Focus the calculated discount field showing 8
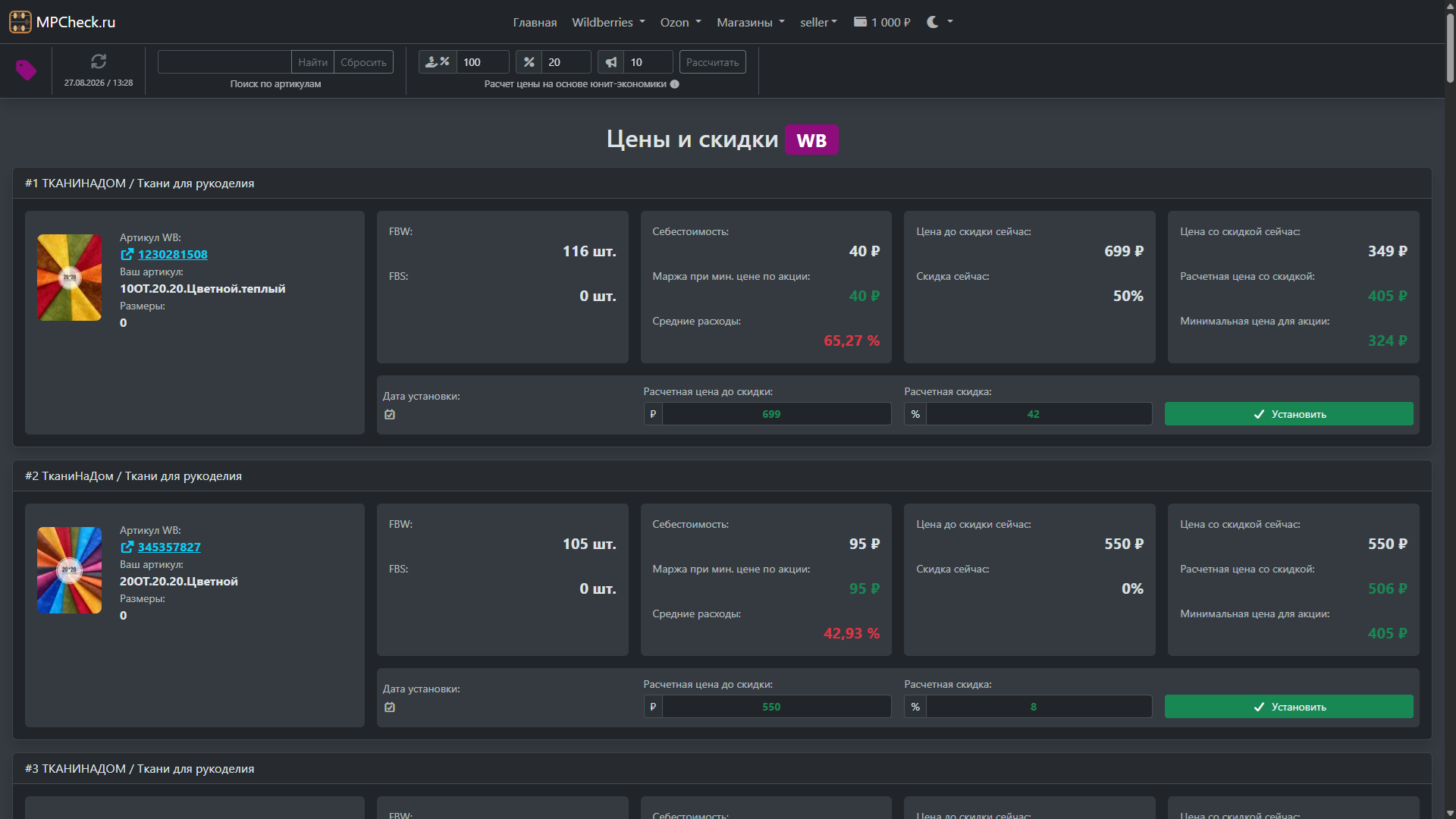1456x819 pixels. [1039, 707]
